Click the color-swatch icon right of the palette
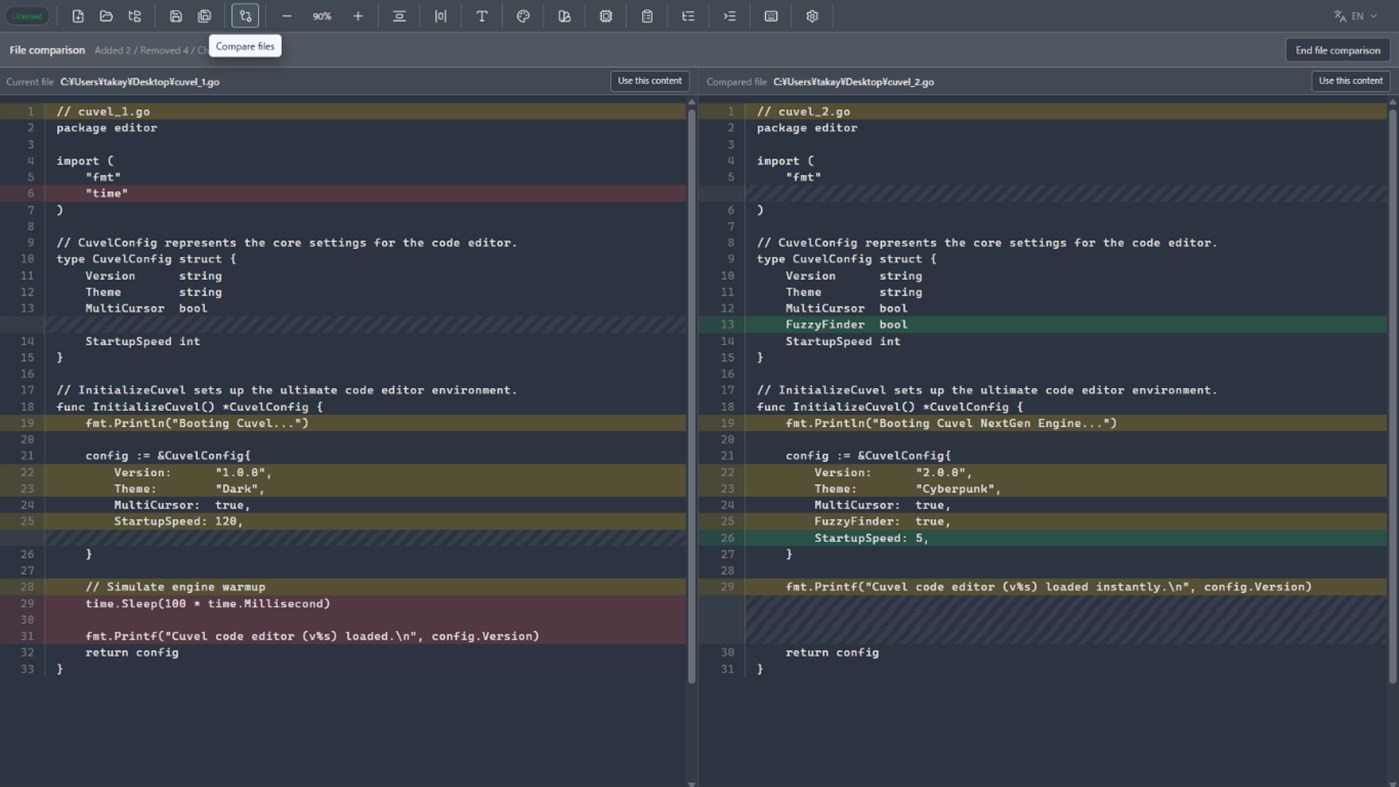The width and height of the screenshot is (1399, 787). (564, 16)
